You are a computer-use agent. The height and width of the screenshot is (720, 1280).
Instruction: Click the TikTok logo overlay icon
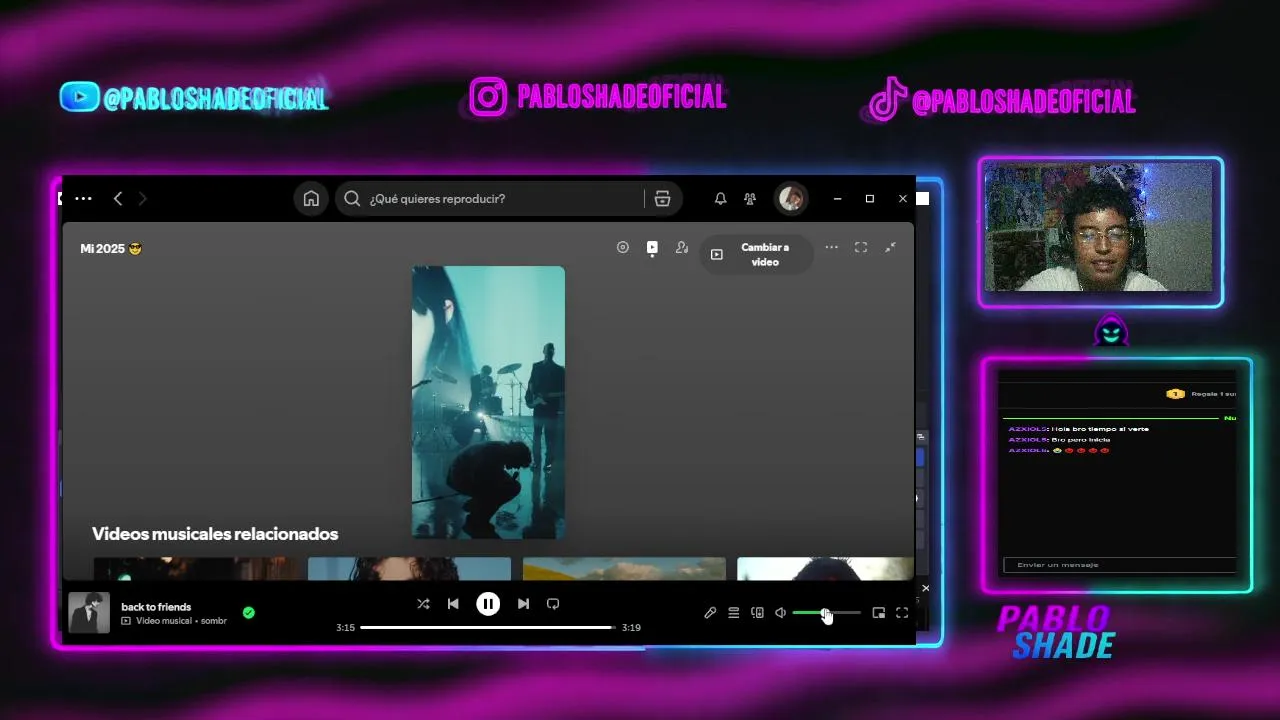point(887,100)
